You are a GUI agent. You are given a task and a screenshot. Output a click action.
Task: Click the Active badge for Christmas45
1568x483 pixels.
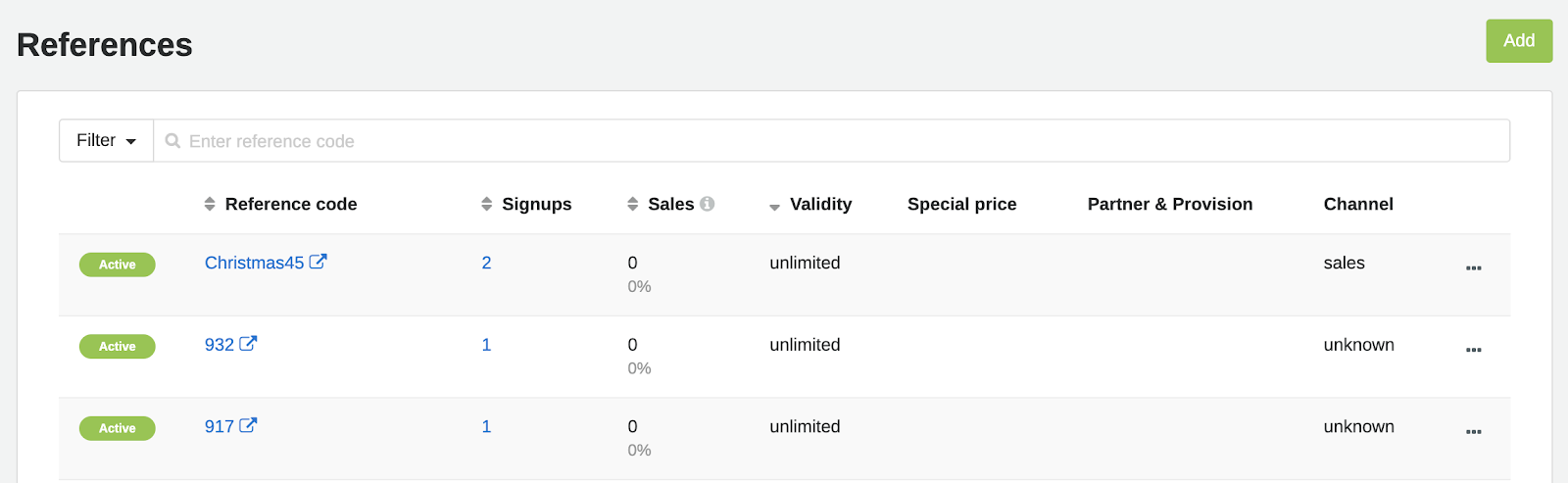118,265
